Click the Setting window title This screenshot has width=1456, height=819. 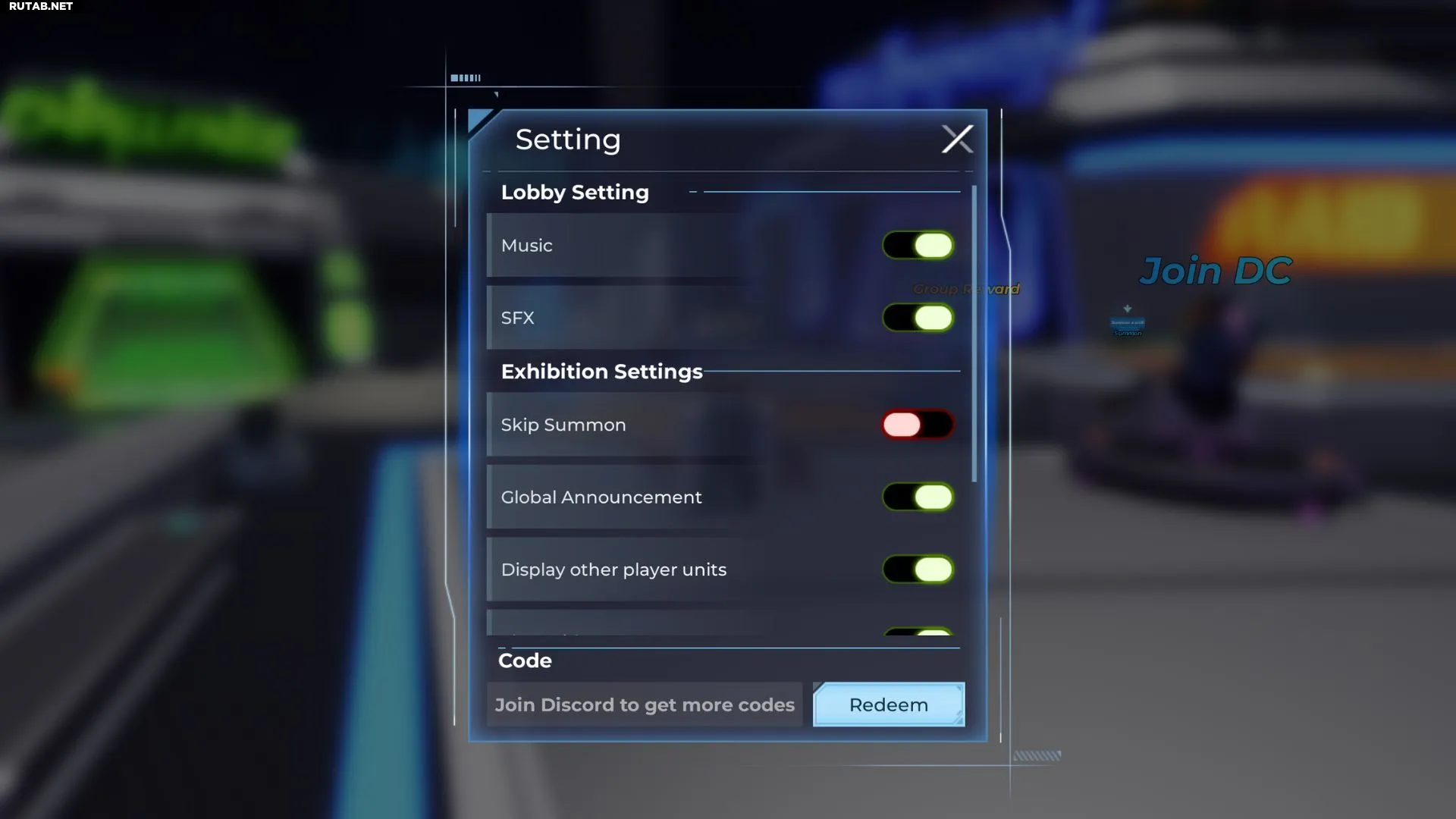coord(568,140)
